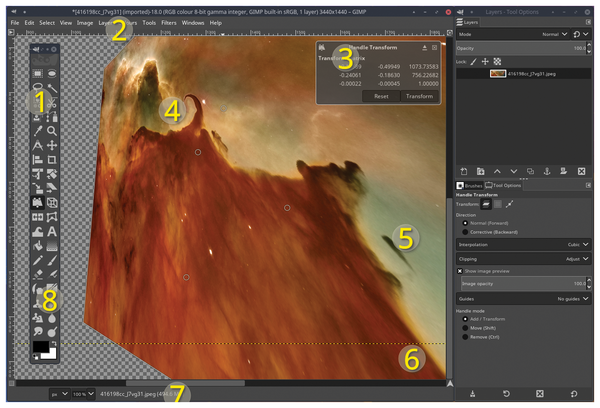Create a new layer in Layers panel
Image resolution: width=600 pixels, height=408 pixels.
tap(464, 171)
